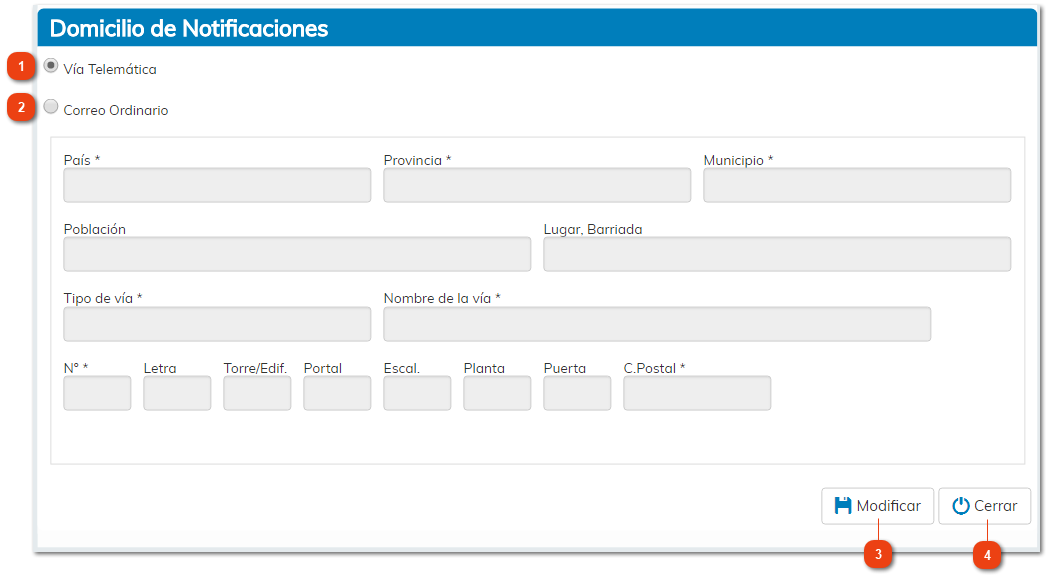Viewport: 1049px width, 580px height.
Task: Click the Provincia input field
Action: tap(537, 185)
